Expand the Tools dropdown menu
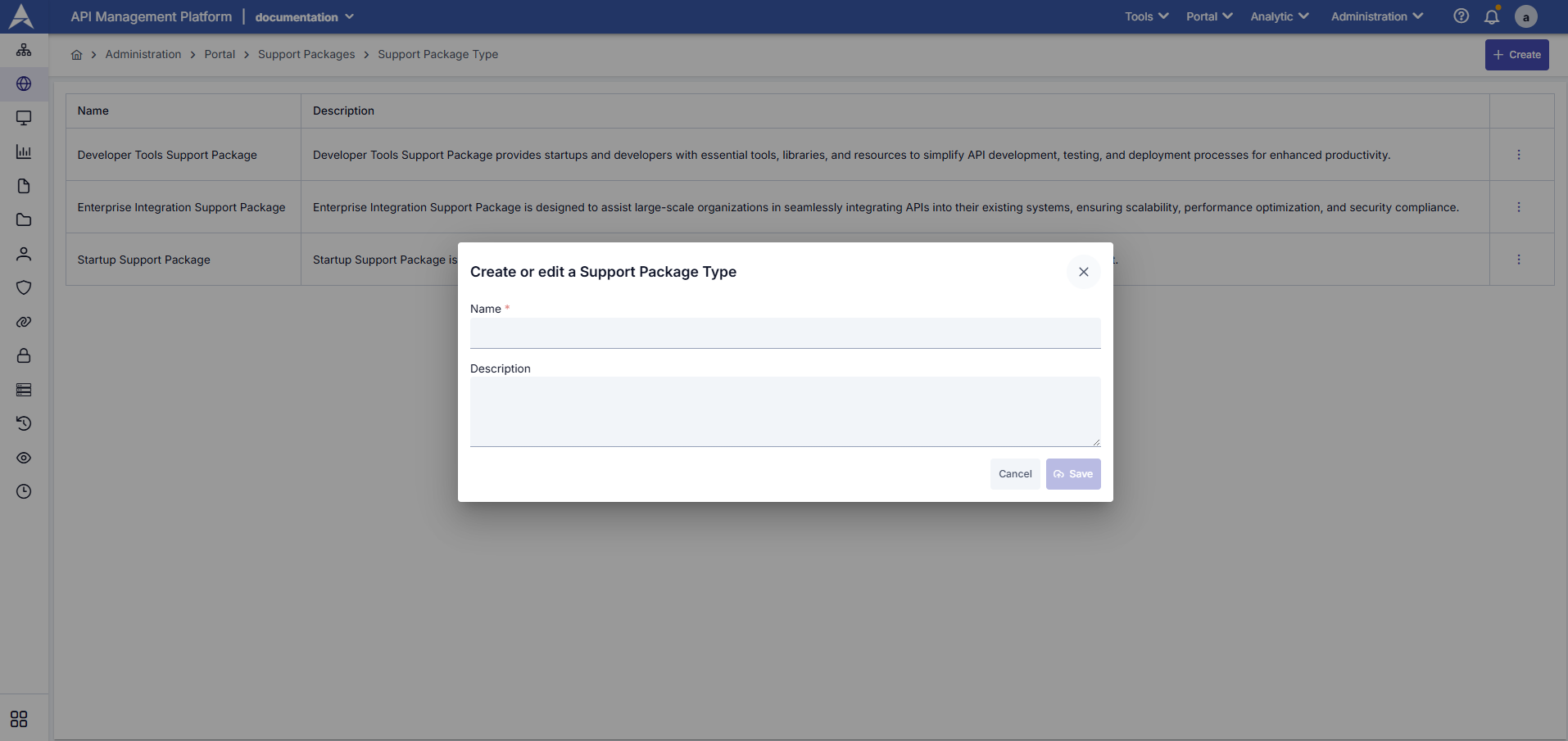1568x741 pixels. pos(1145,16)
